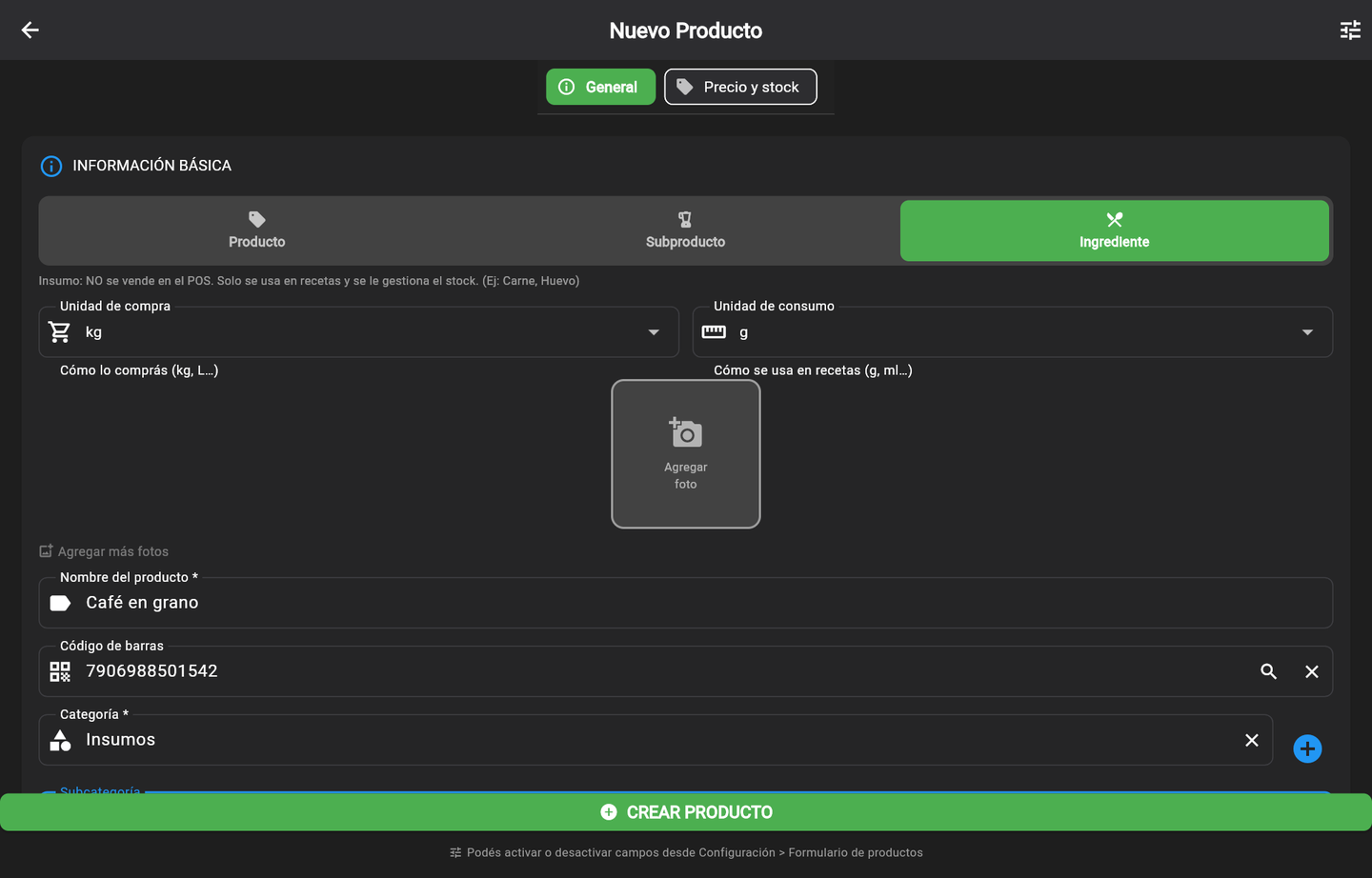Image resolution: width=1372 pixels, height=878 pixels.
Task: Click the QR code barcode icon
Action: click(60, 671)
